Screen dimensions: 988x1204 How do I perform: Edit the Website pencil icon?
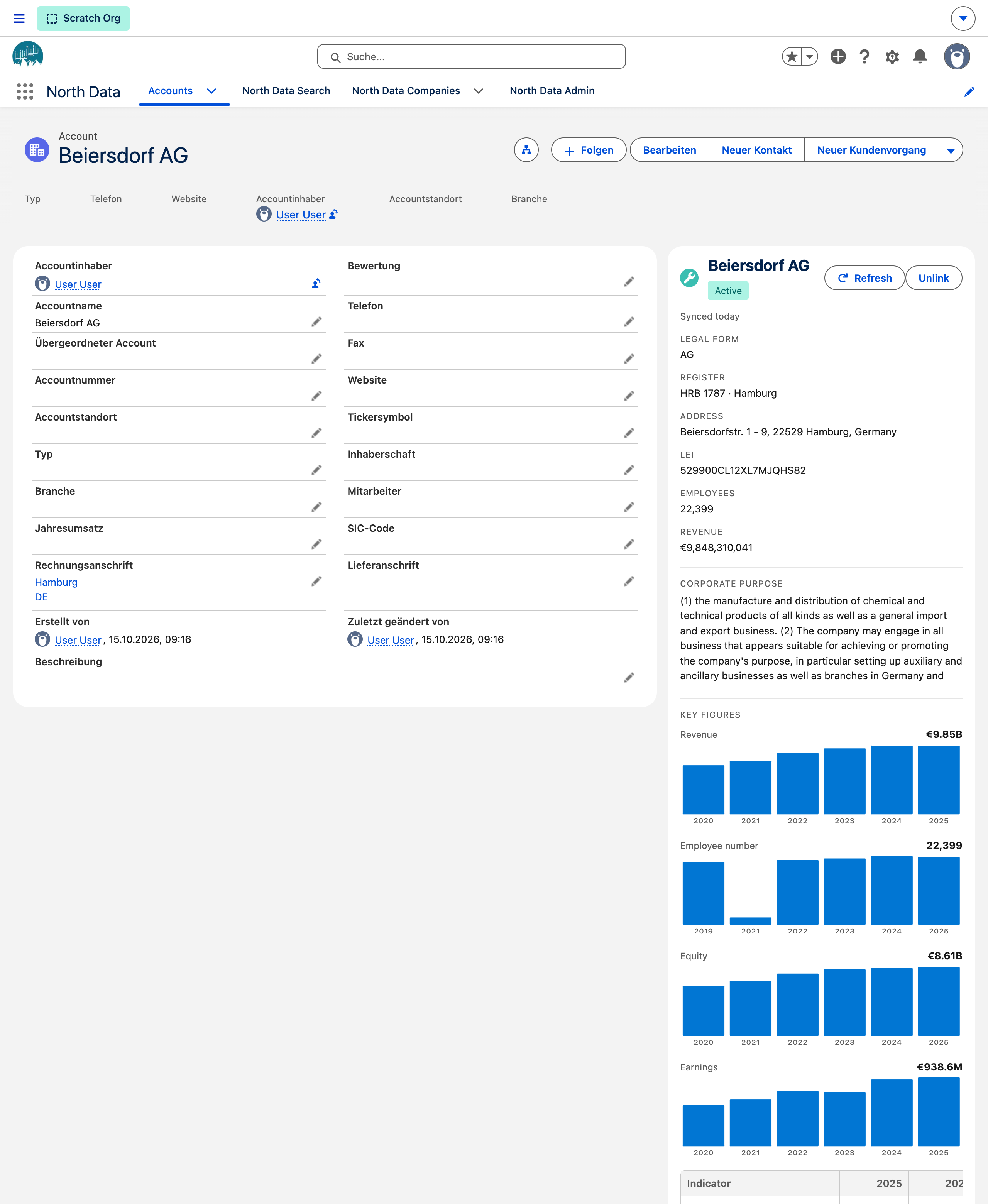tap(629, 396)
